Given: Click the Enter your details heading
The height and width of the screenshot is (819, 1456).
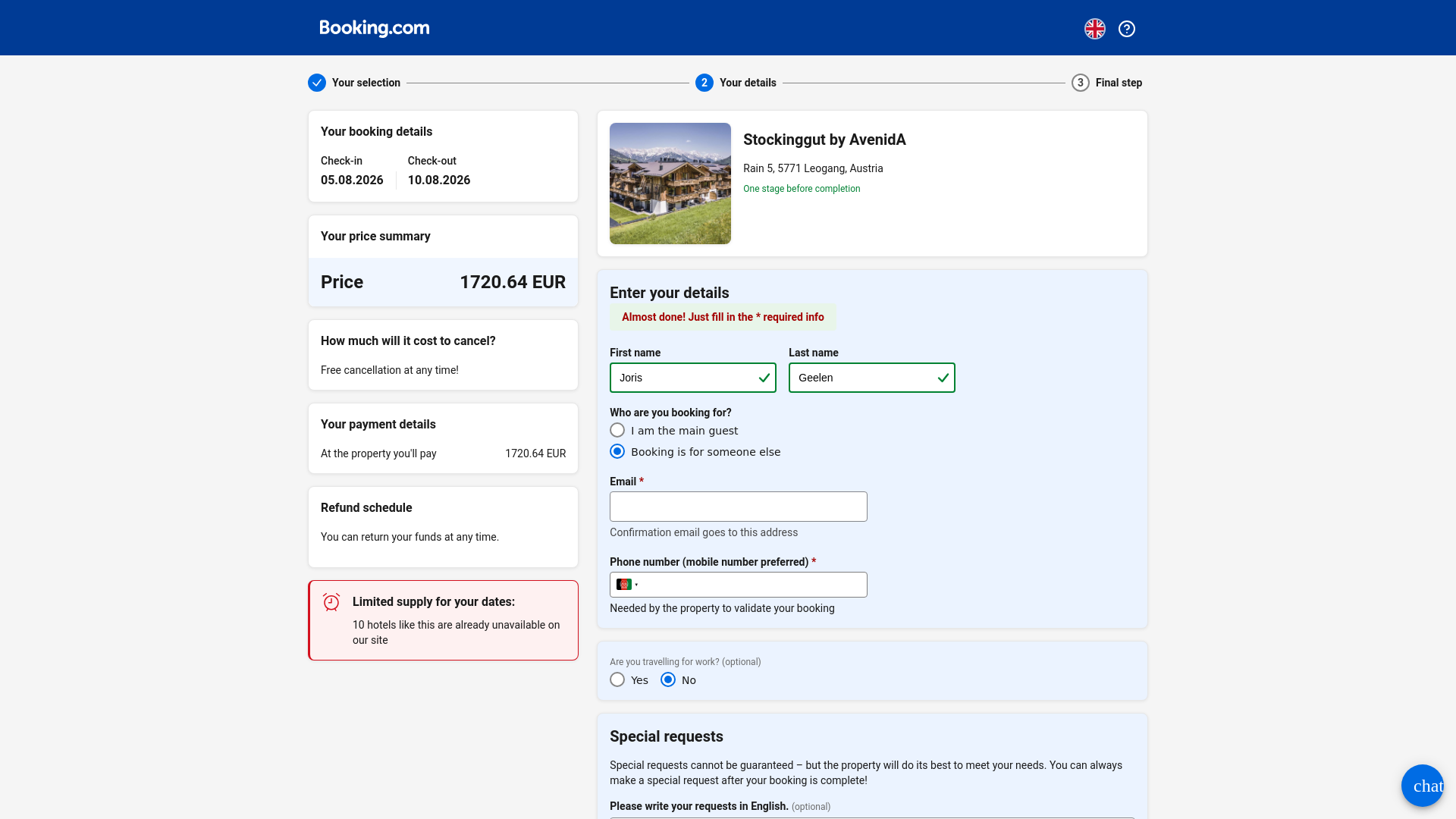Looking at the screenshot, I should point(669,293).
